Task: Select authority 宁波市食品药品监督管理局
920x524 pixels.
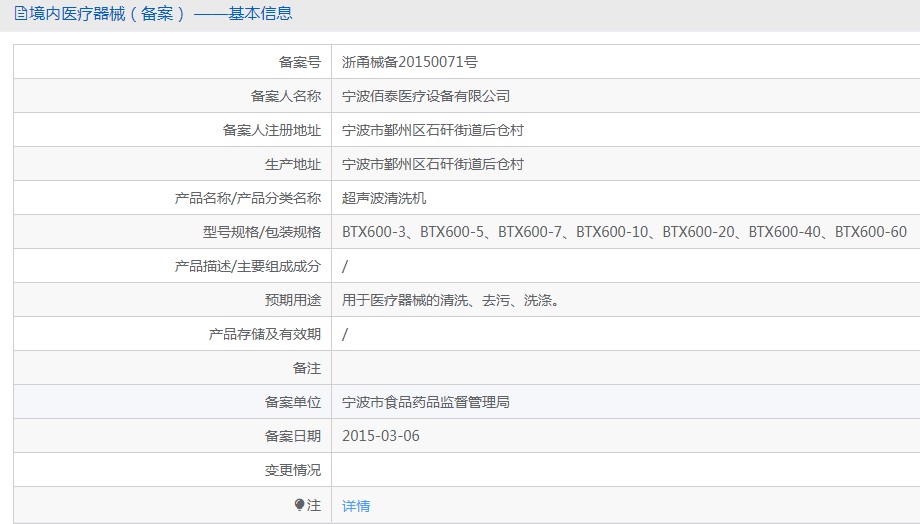Action: pos(426,402)
